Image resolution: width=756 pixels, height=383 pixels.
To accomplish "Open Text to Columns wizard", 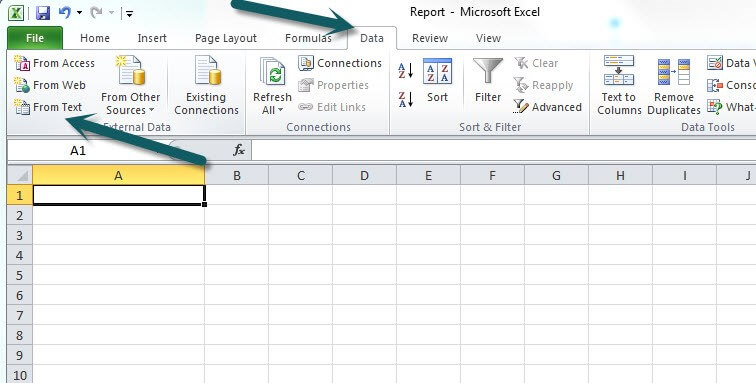I will (619, 85).
